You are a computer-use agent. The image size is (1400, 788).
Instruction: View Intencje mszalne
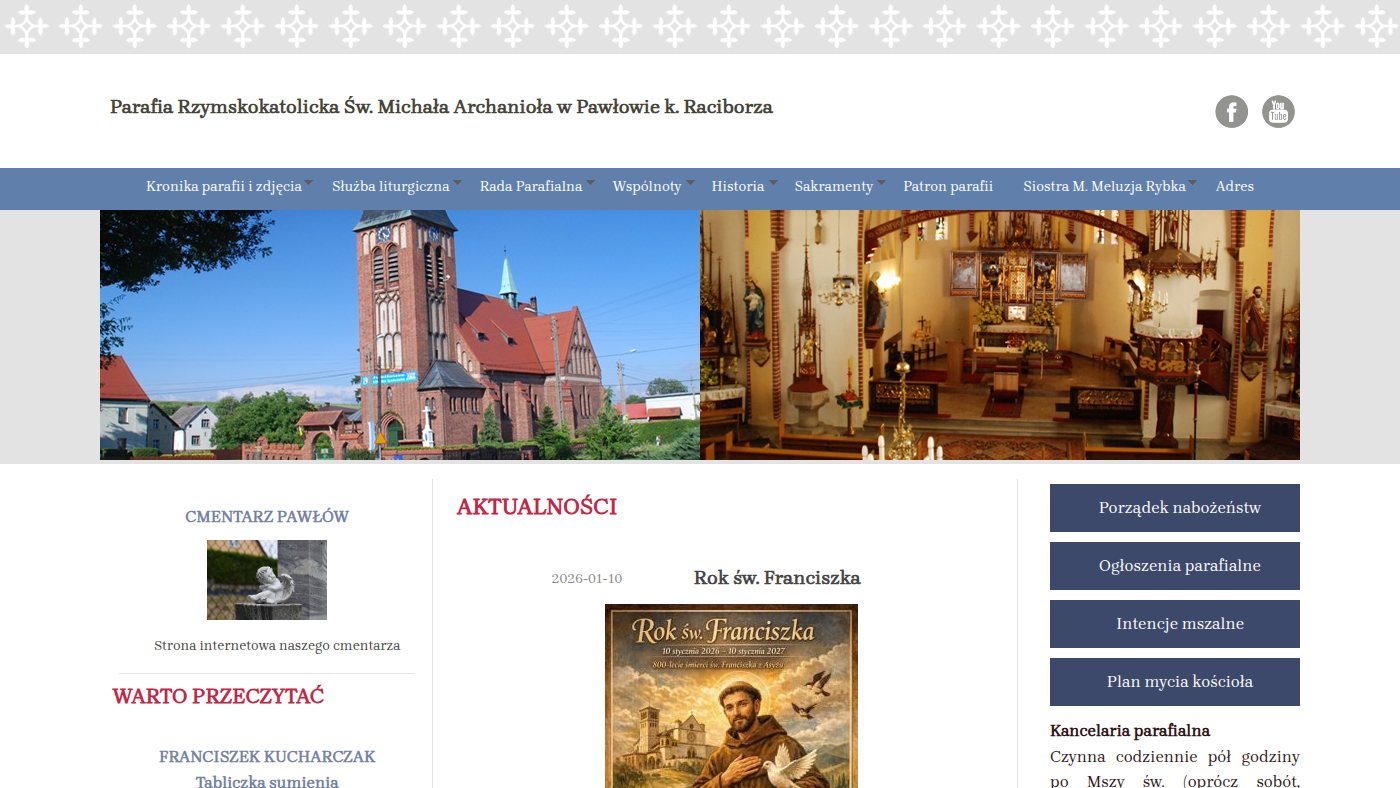pos(1175,624)
